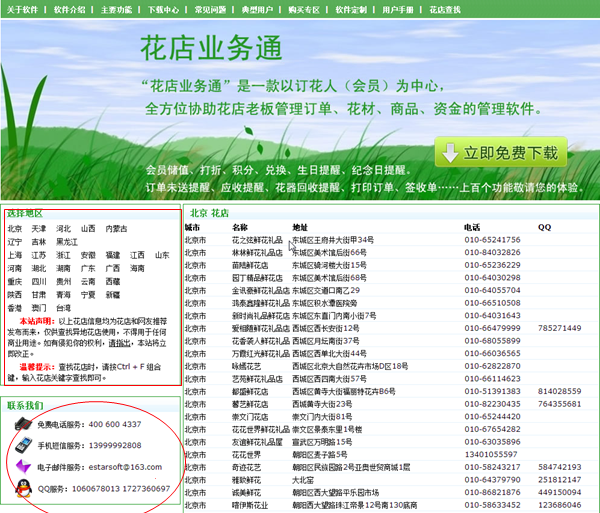Select the 甘肃 region link
Screen dimensions: 600x513
click(39, 295)
